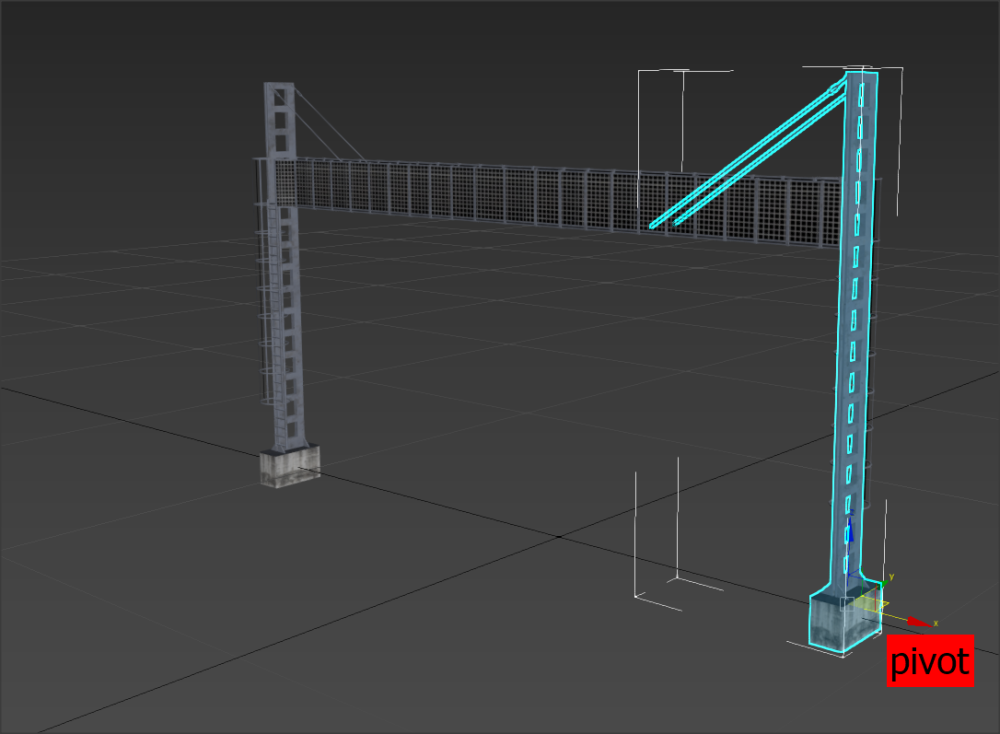Image resolution: width=1000 pixels, height=734 pixels.
Task: Click the grid origin where black axes cross
Action: tap(557, 537)
